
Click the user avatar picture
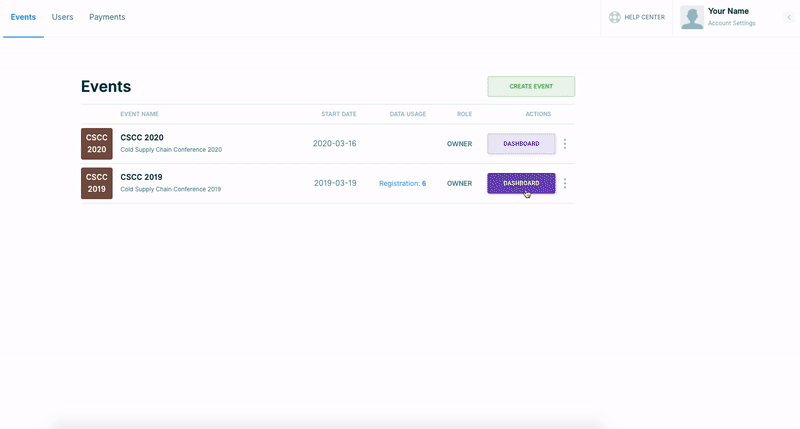coord(692,17)
